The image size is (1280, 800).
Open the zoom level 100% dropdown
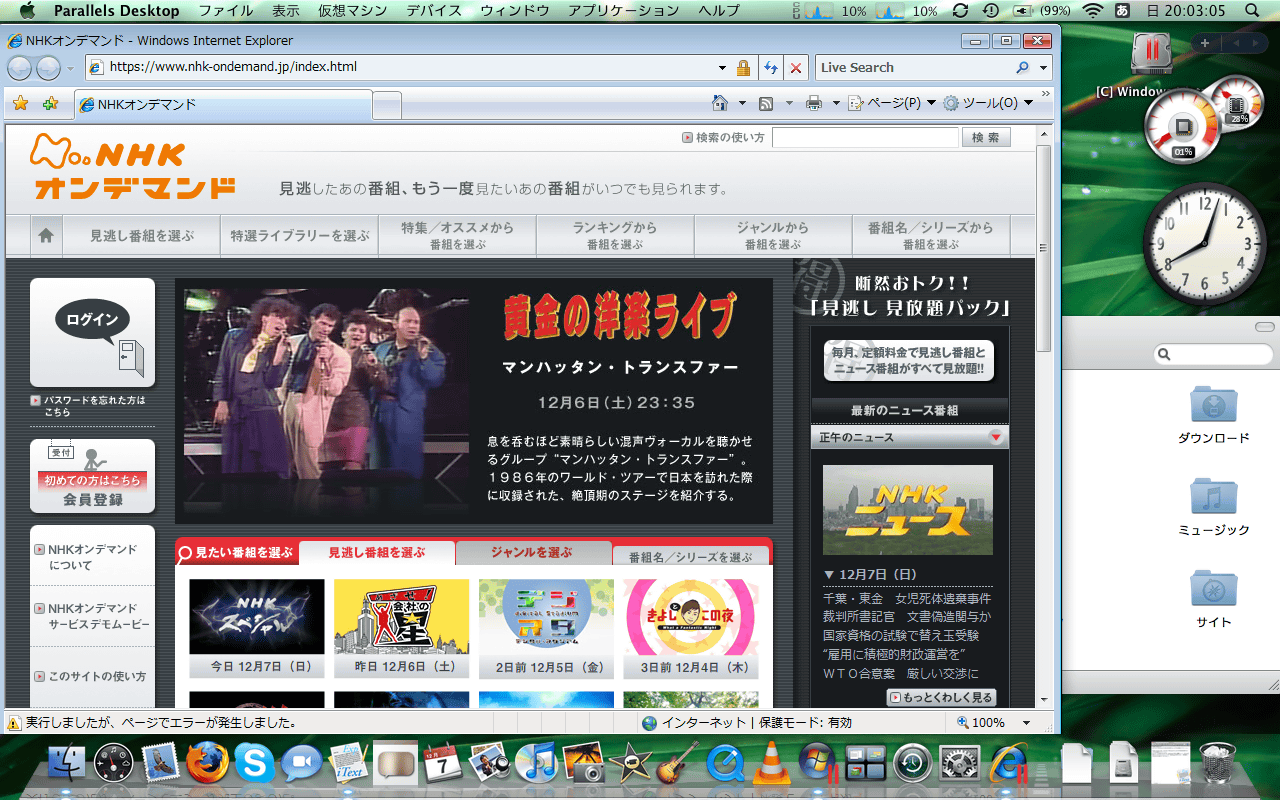point(1026,722)
